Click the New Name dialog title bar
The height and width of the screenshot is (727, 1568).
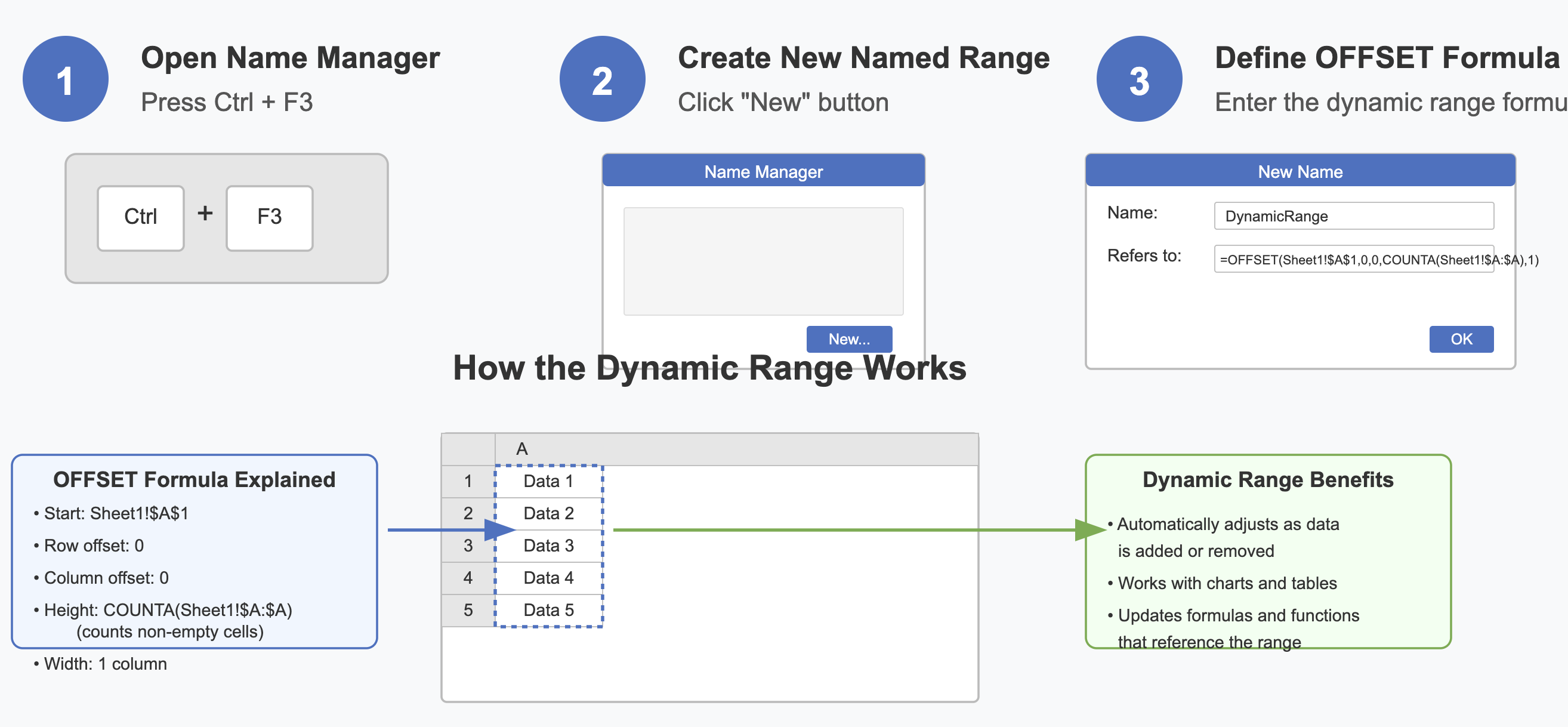(1300, 171)
